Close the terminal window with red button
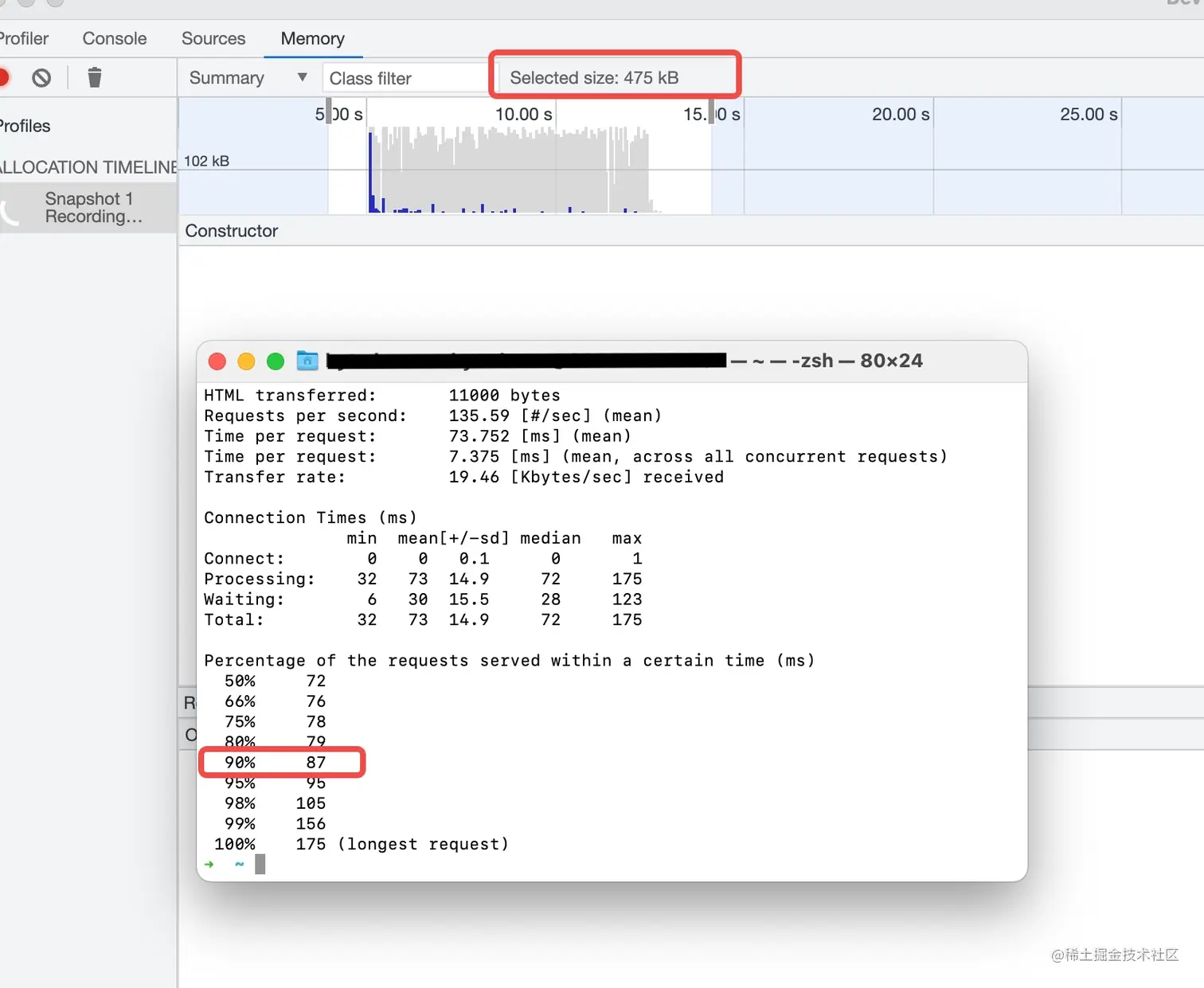 (217, 361)
